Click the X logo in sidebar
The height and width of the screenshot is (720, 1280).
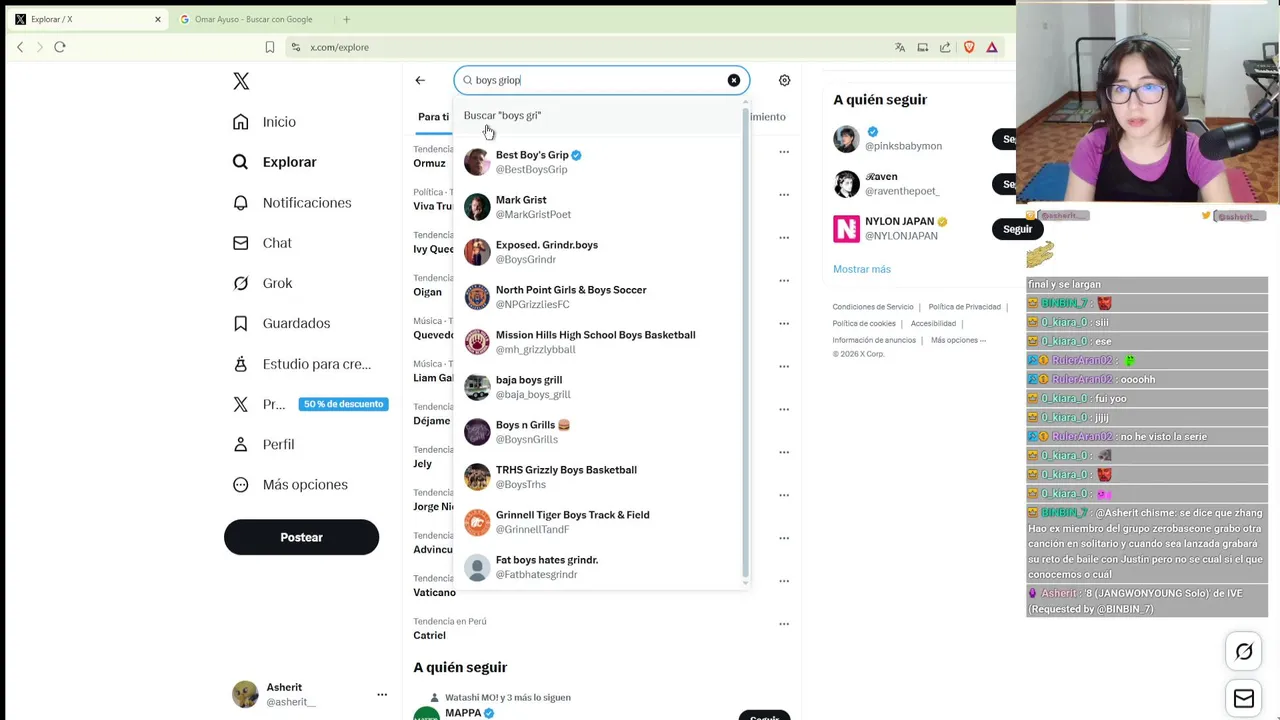click(x=241, y=81)
